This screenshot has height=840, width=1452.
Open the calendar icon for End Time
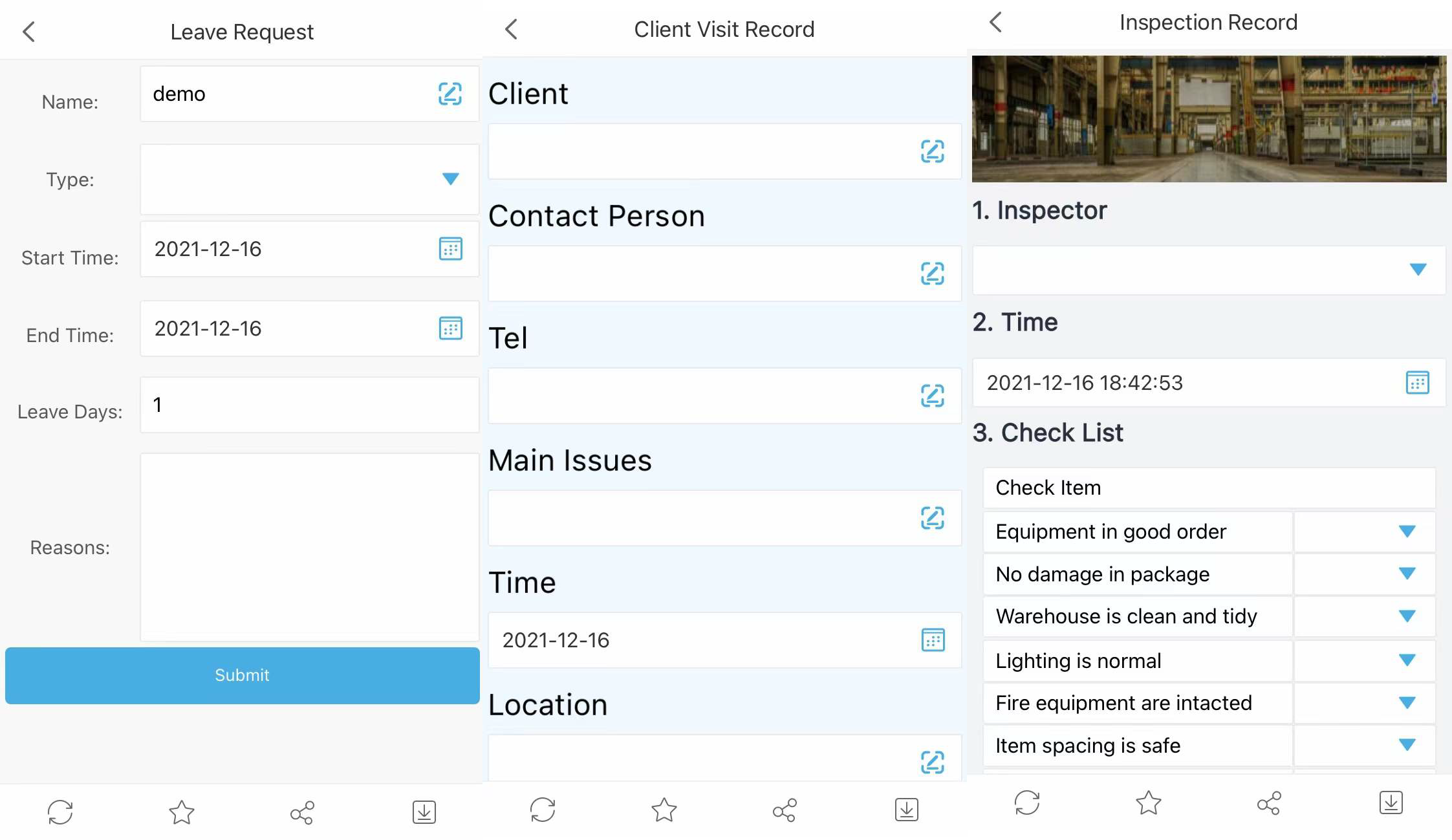tap(451, 329)
